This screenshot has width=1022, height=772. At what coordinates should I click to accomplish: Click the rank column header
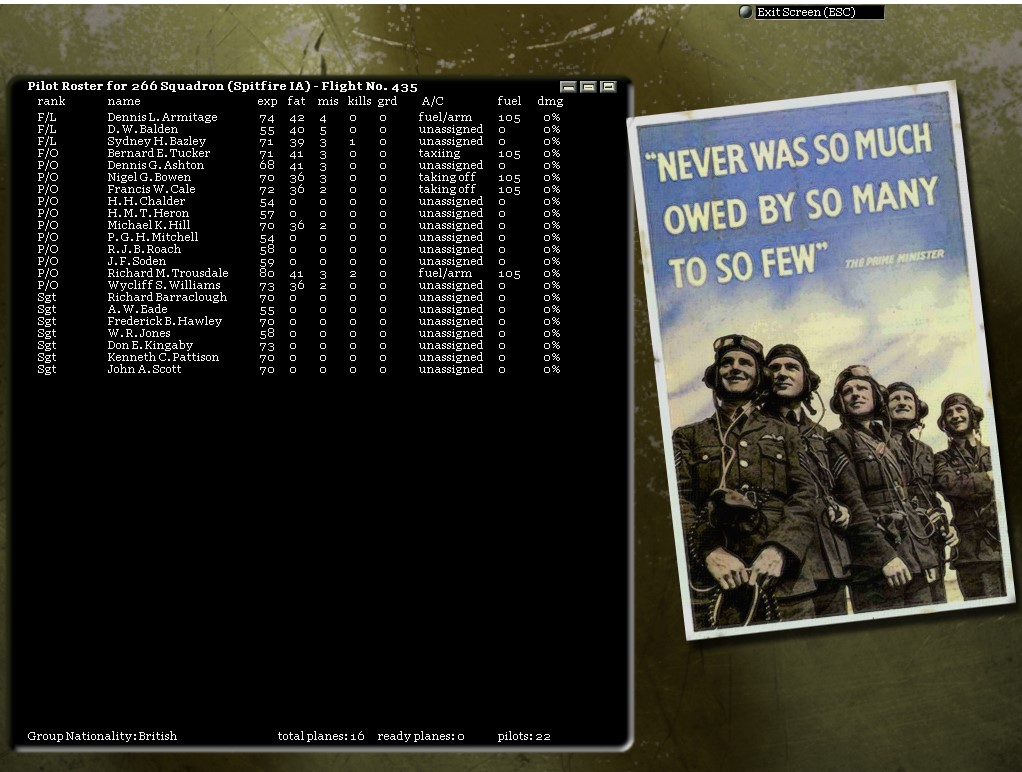(51, 101)
